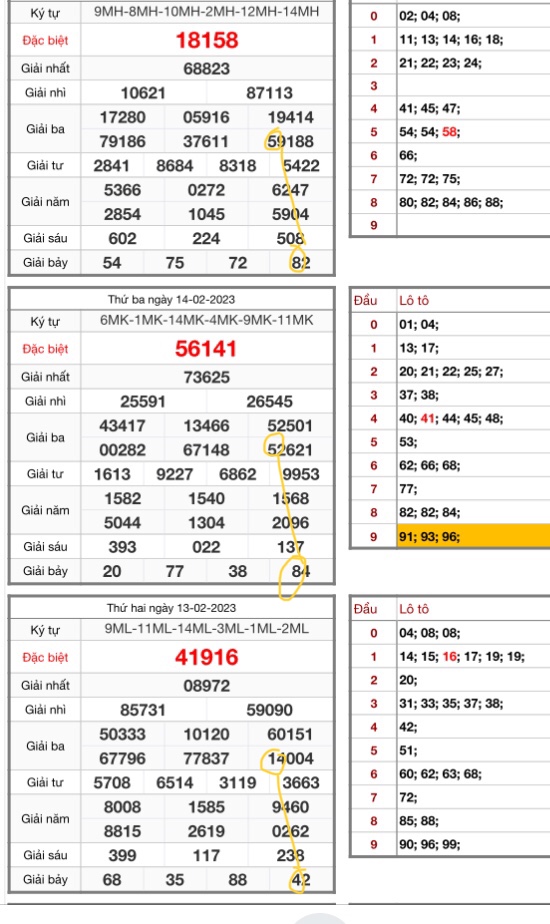
Task: Select second prize number 87113
Action: tap(269, 93)
